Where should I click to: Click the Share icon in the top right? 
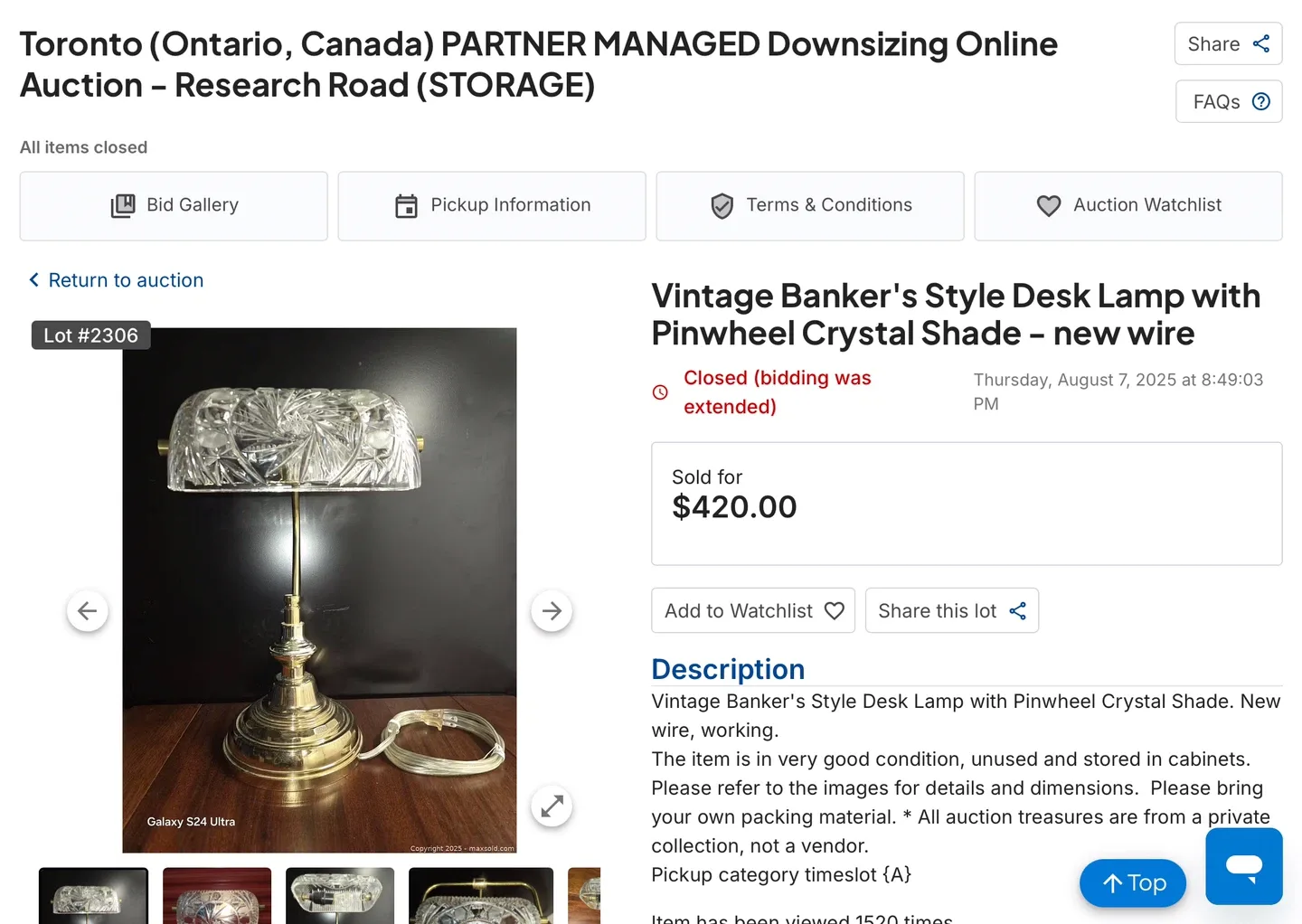pos(1262,43)
